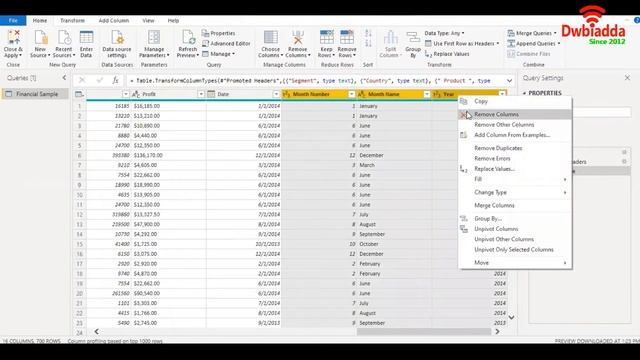Click the horizontal scrollbar thumb
Screen dimensions: 640x360
[424, 331]
